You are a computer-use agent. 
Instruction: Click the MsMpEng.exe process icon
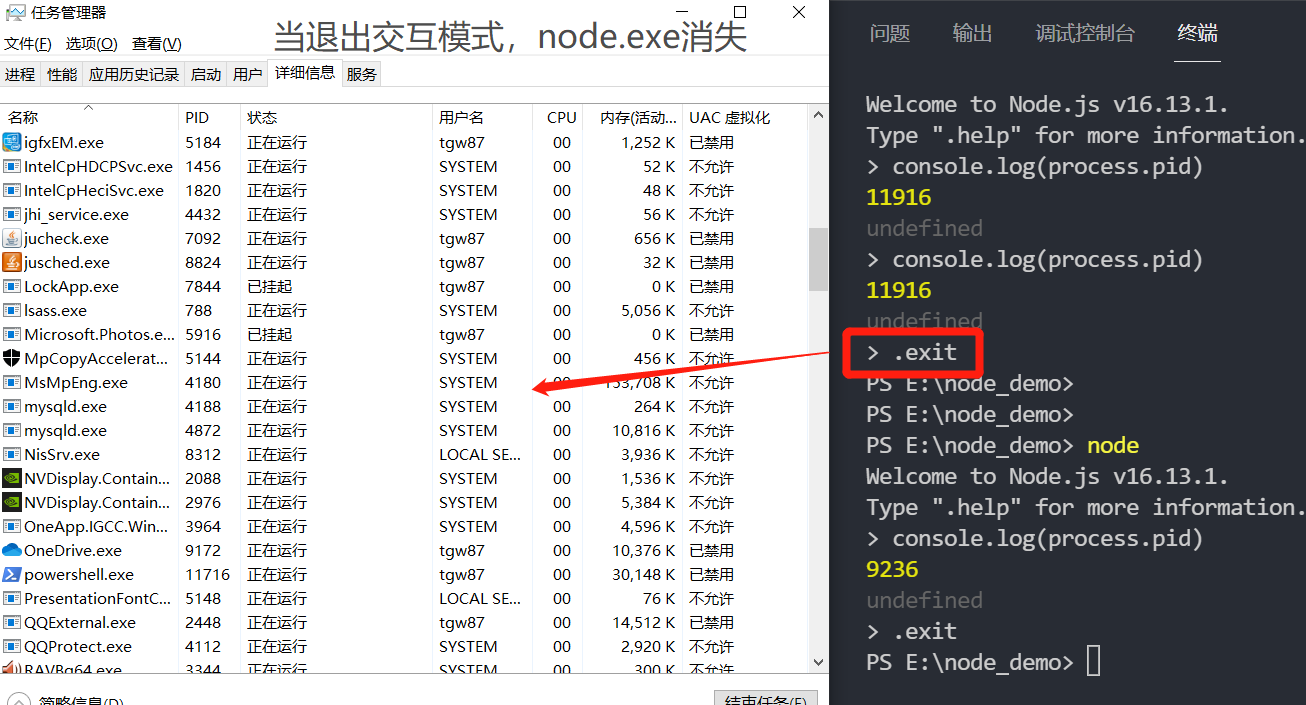[x=12, y=382]
